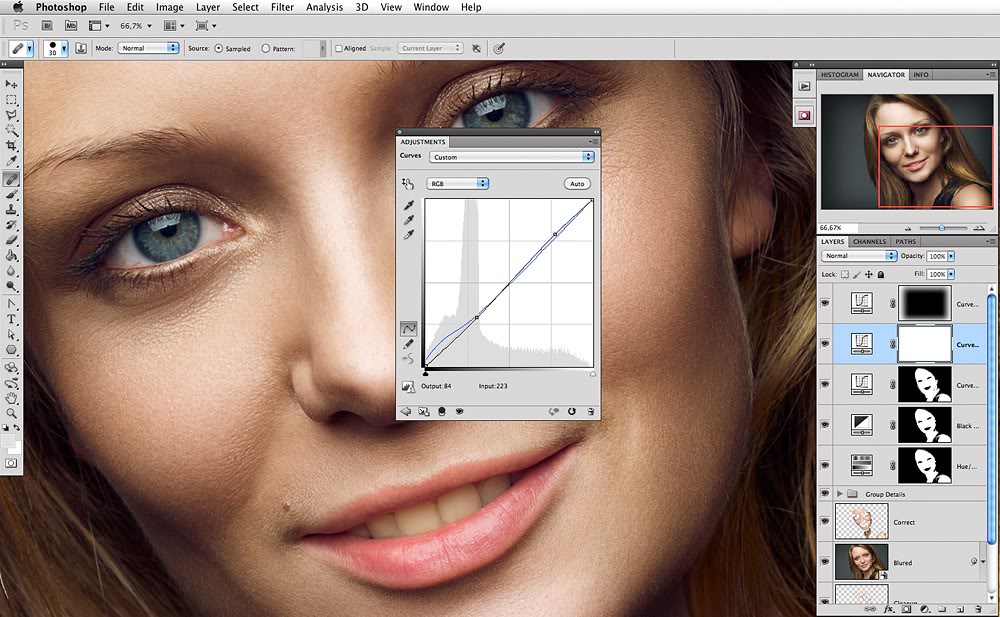
Task: Select the Pattern radio button
Action: (265, 48)
